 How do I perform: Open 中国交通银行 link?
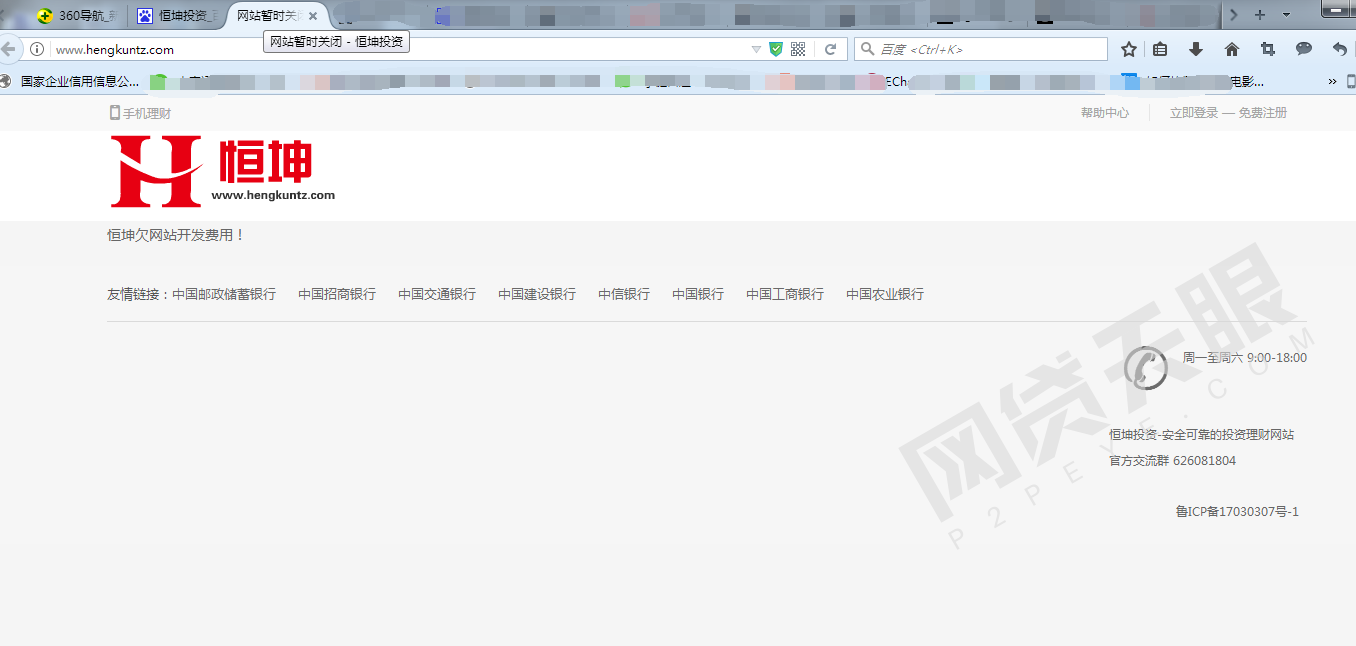(x=437, y=294)
